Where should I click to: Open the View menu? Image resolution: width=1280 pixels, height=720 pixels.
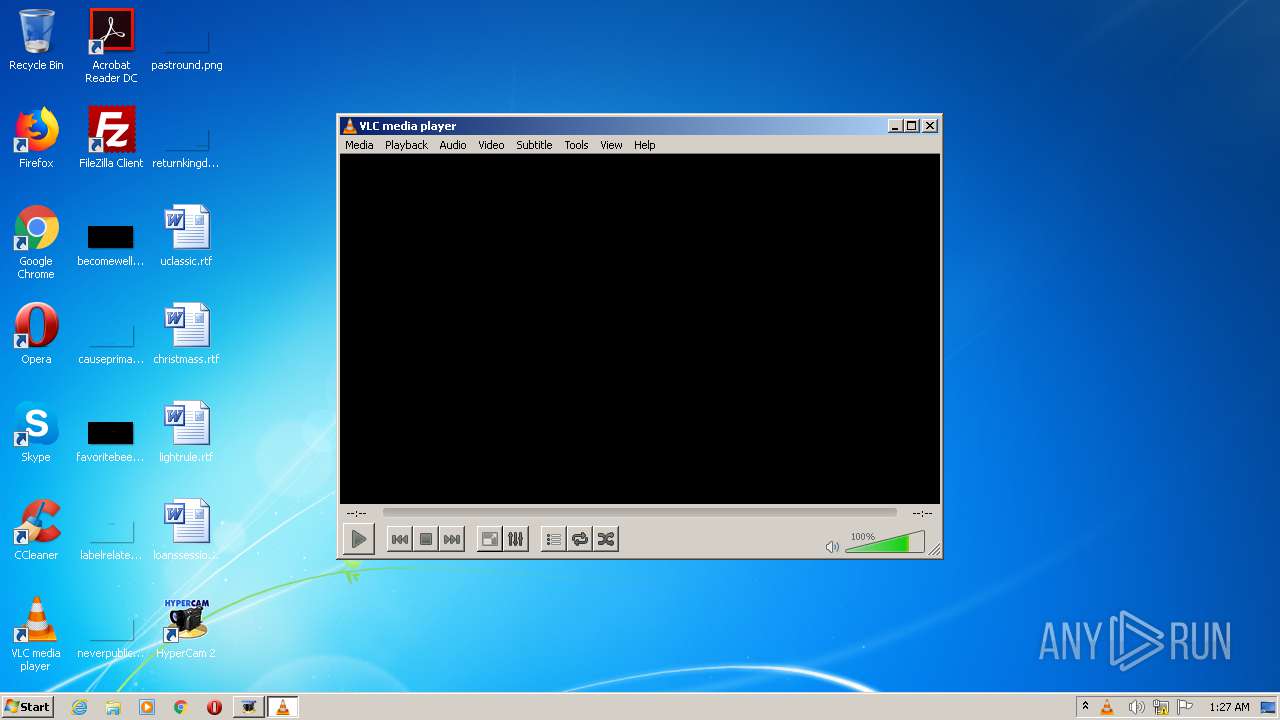(611, 145)
